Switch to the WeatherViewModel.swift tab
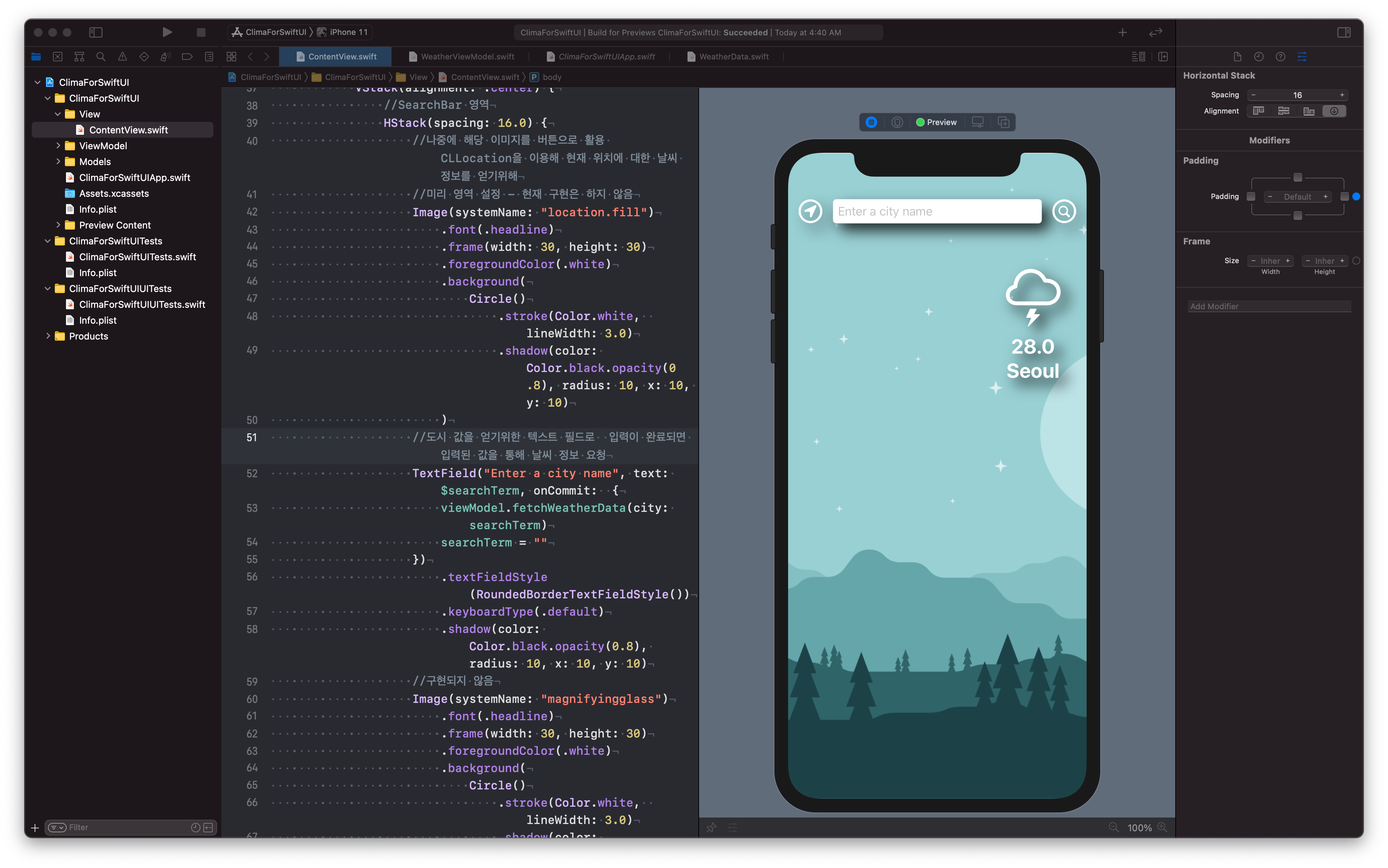 467,56
